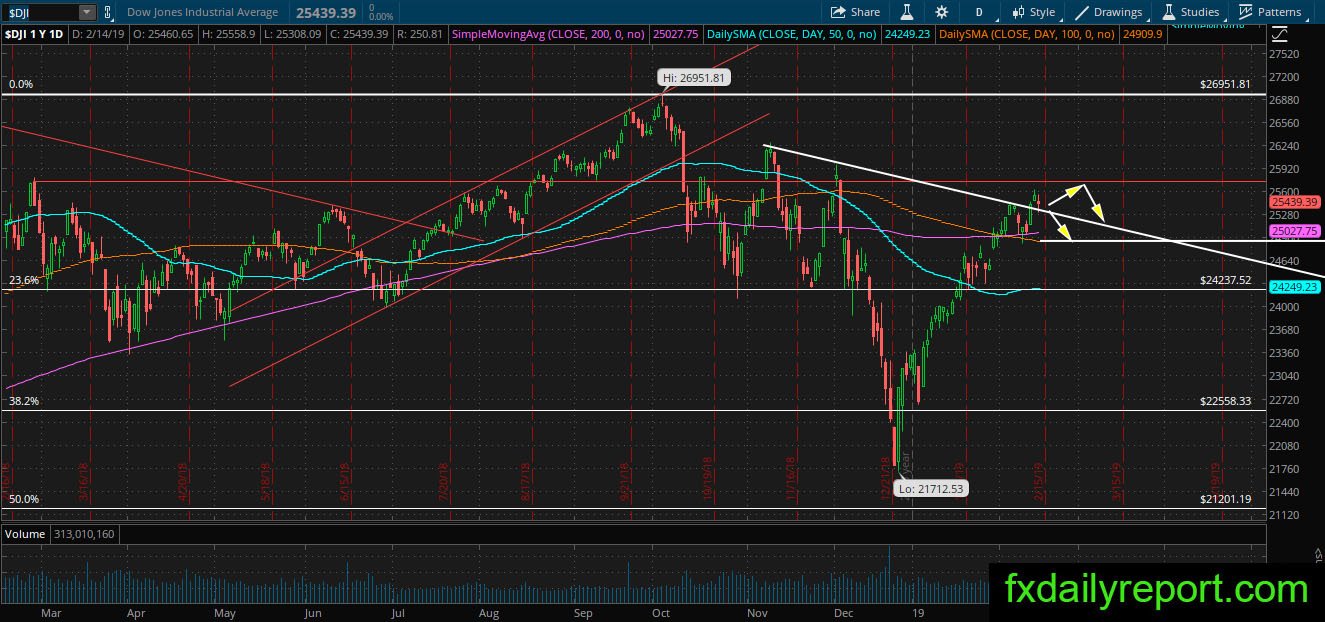Click the Volume subgraph label
Screen dimensions: 1325x622
pos(26,534)
